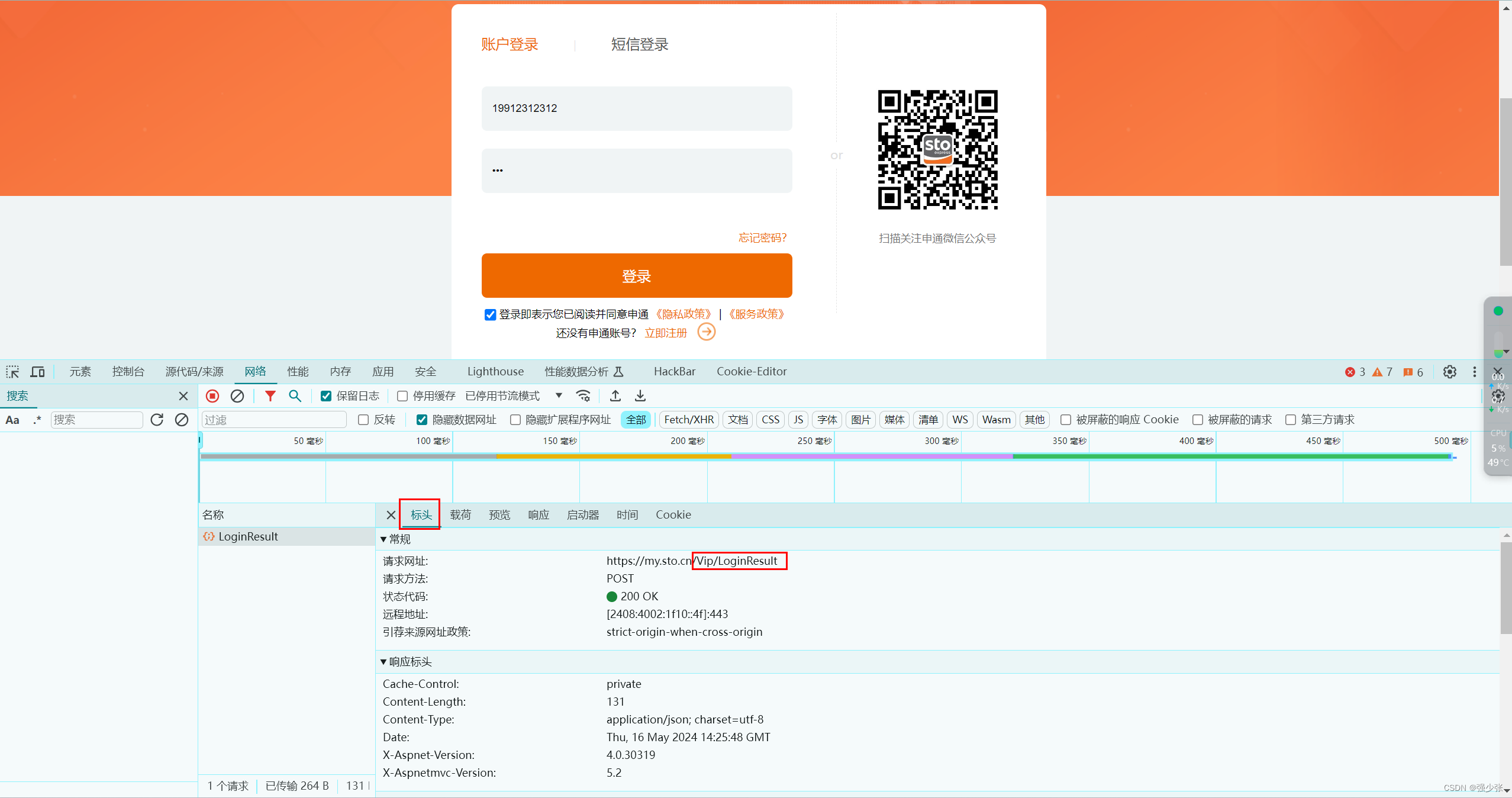Open the 控制台 DevTools tab
Image resolution: width=1512 pixels, height=798 pixels.
128,372
